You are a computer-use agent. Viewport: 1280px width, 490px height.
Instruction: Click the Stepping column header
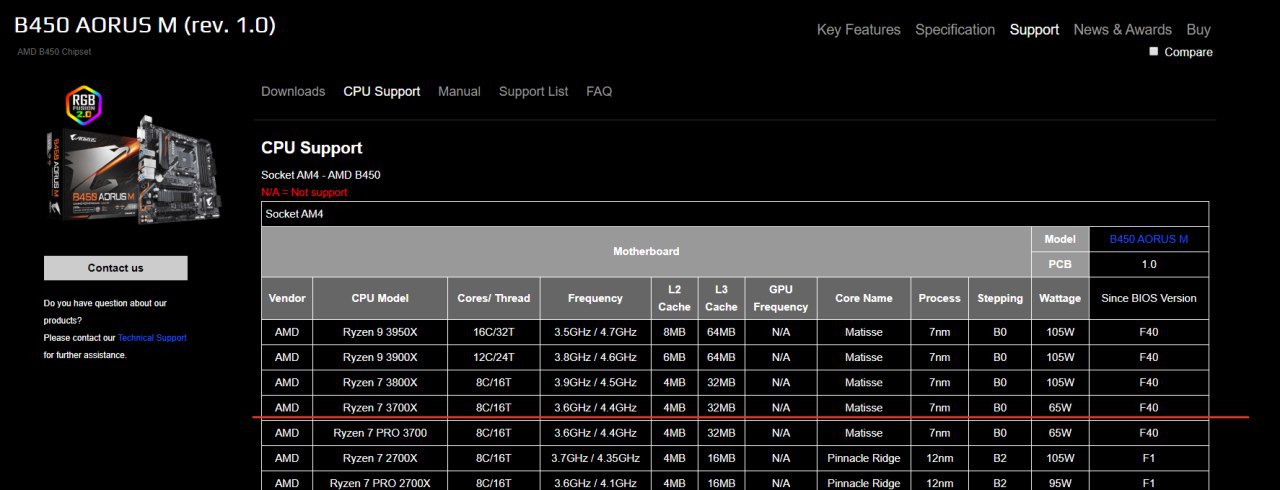[1000, 298]
